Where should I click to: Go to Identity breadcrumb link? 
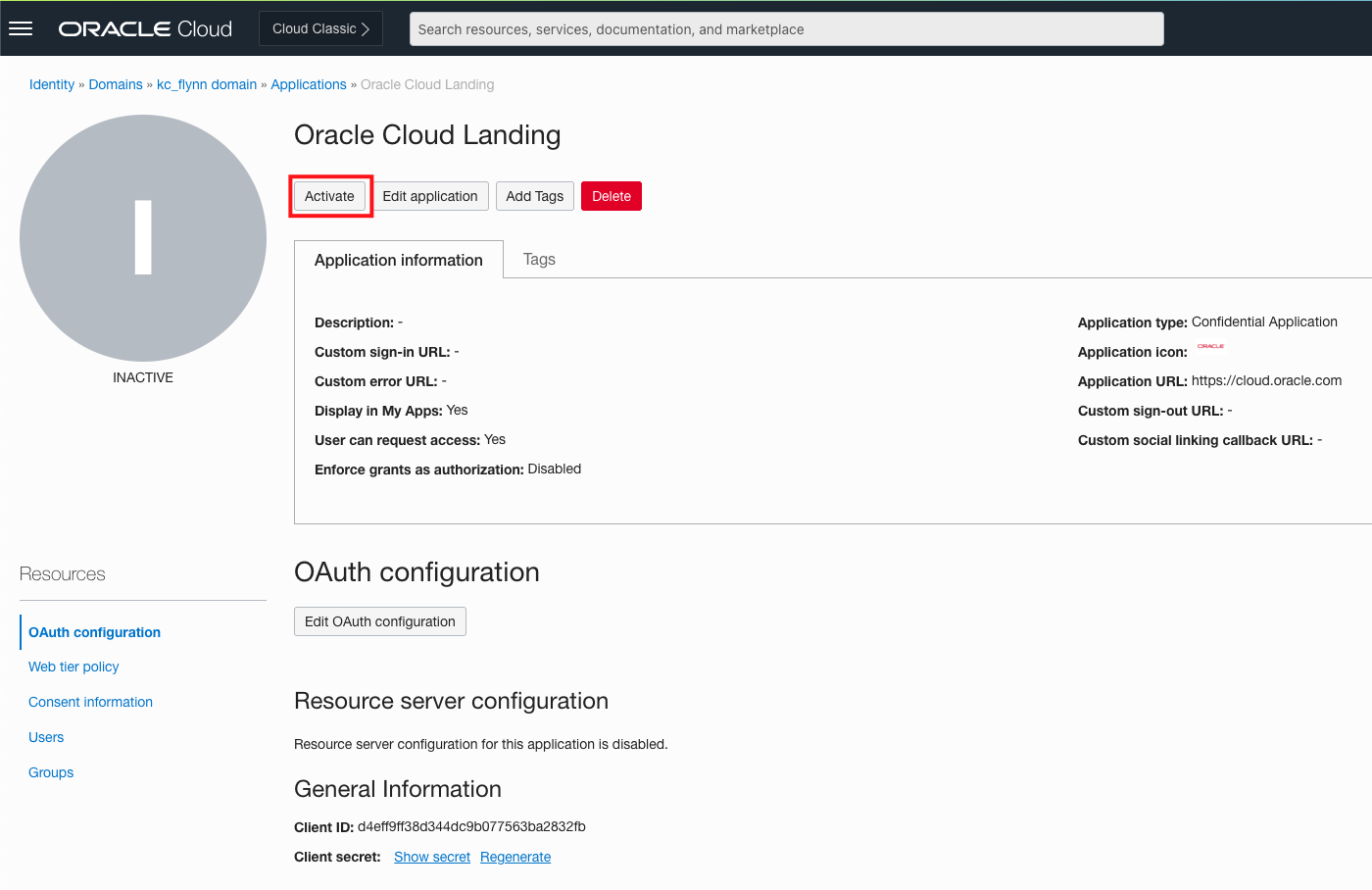[x=52, y=85]
